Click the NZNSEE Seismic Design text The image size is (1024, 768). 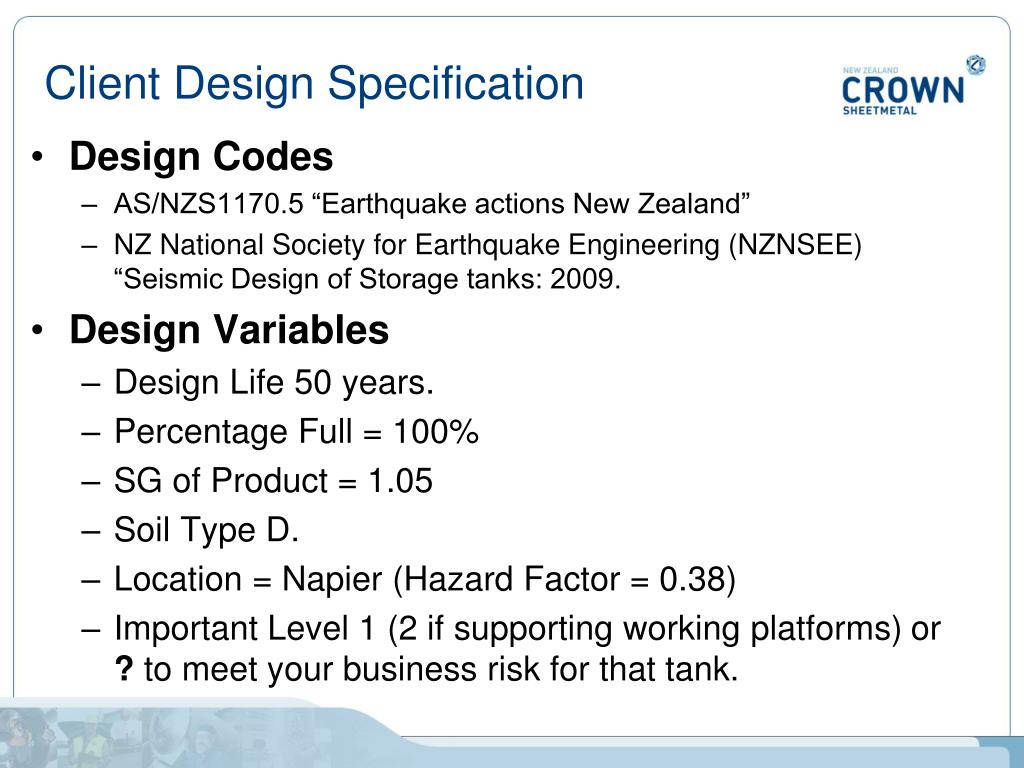tap(488, 262)
